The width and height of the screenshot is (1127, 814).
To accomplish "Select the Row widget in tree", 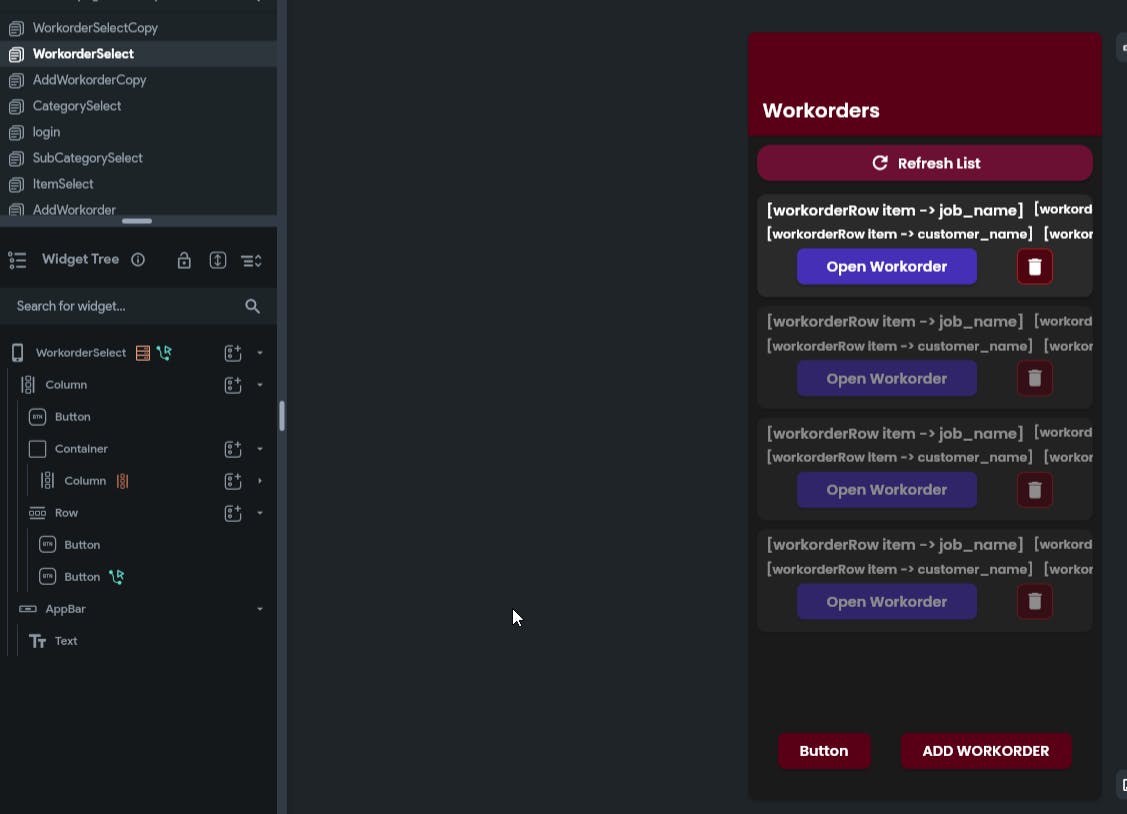I will pos(66,513).
